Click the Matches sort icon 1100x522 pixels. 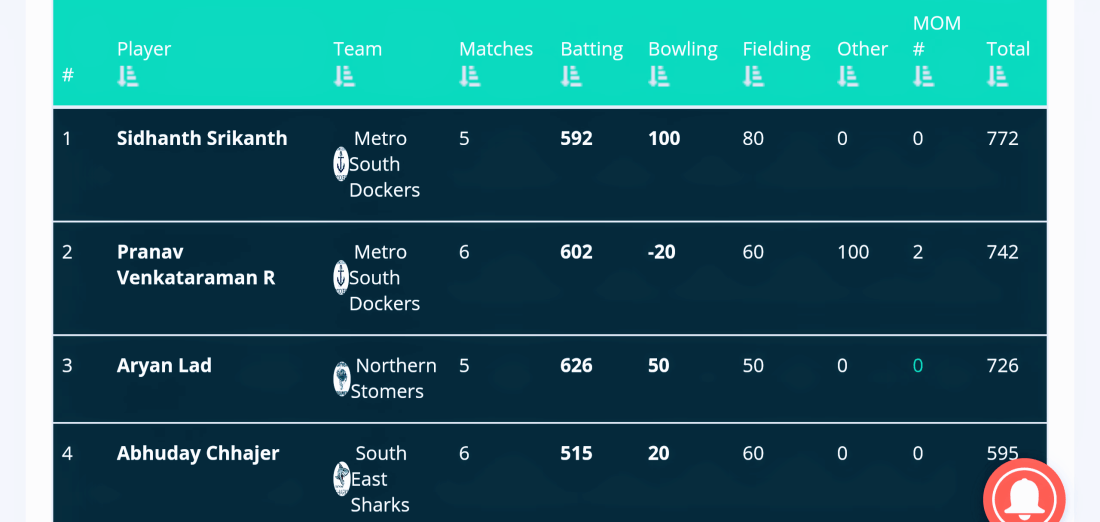pyautogui.click(x=470, y=76)
